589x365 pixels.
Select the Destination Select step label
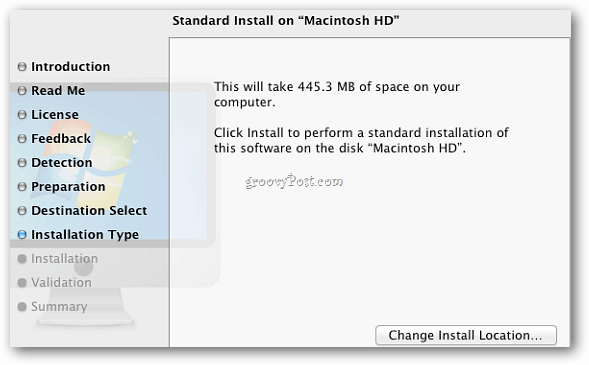[89, 211]
